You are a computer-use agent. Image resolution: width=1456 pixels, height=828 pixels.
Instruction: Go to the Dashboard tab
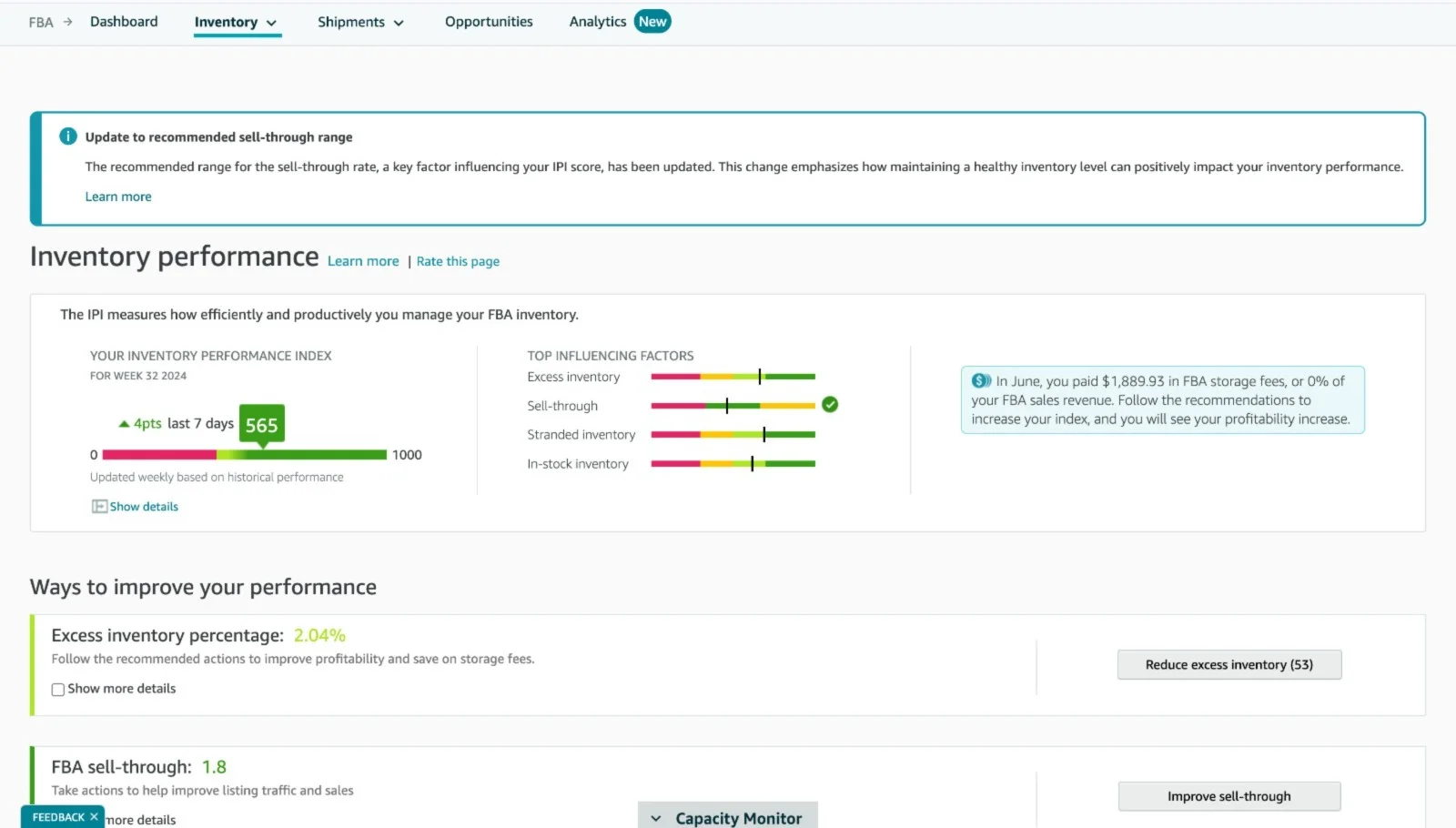(124, 22)
